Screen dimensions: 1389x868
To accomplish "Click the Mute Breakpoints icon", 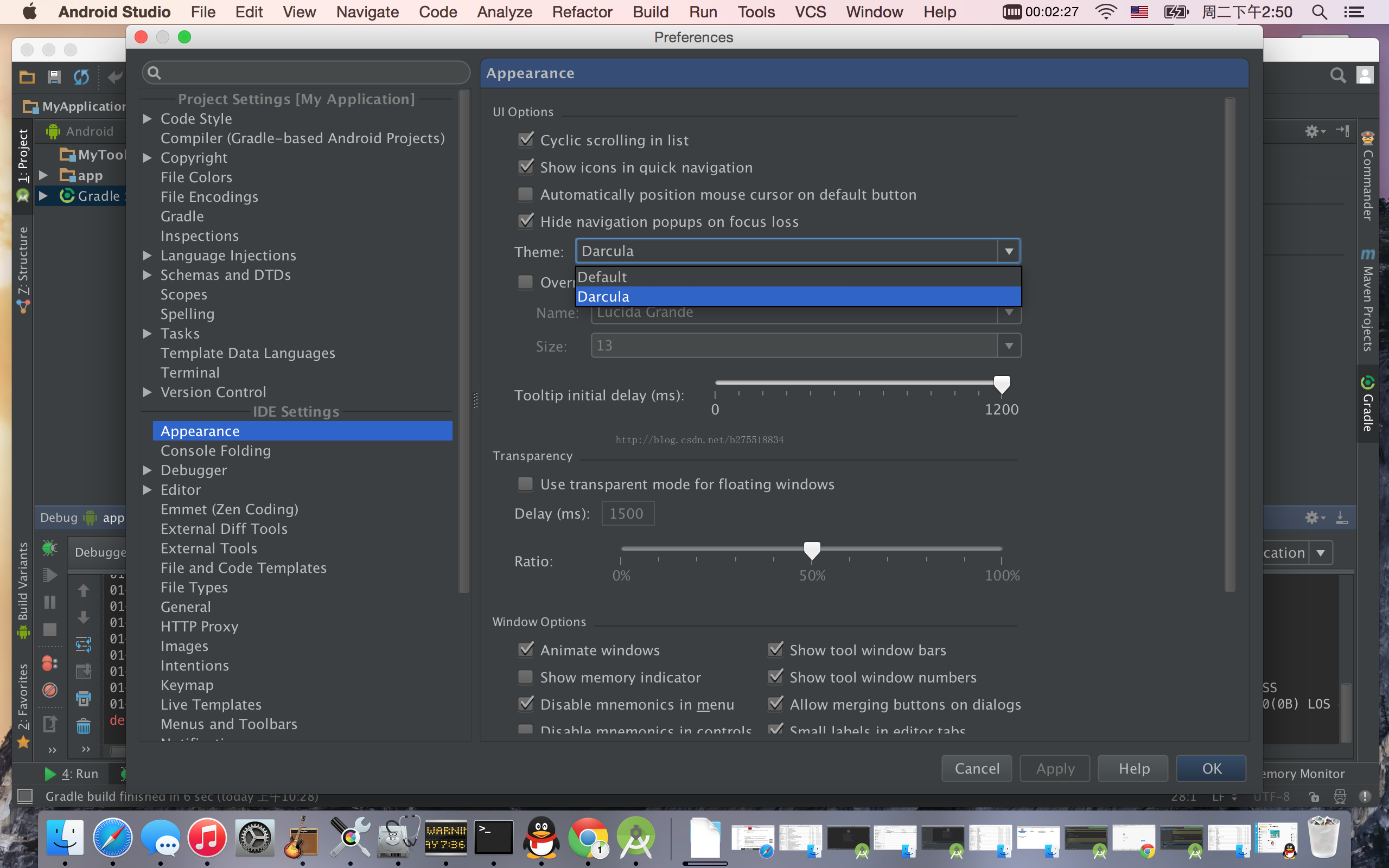I will (50, 690).
